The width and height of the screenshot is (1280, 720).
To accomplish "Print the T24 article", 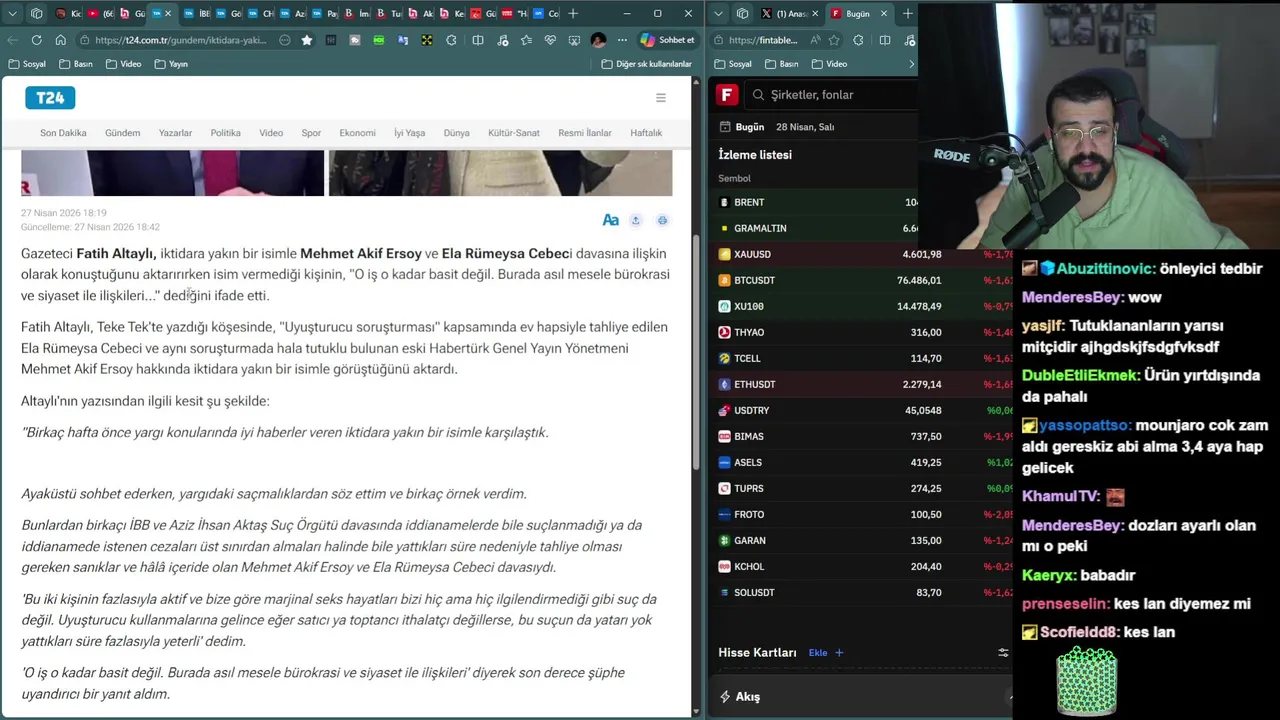I will point(662,220).
